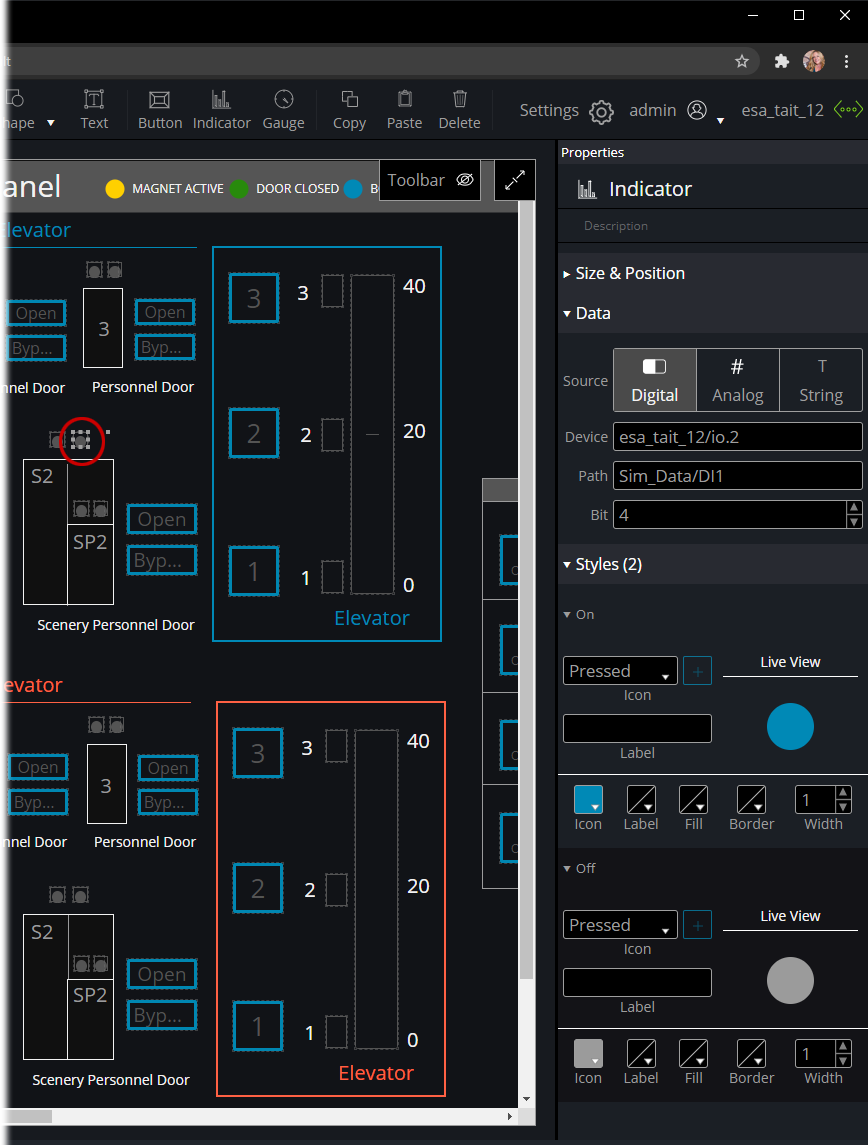Add icon to Off style
The image size is (868, 1145).
(697, 925)
